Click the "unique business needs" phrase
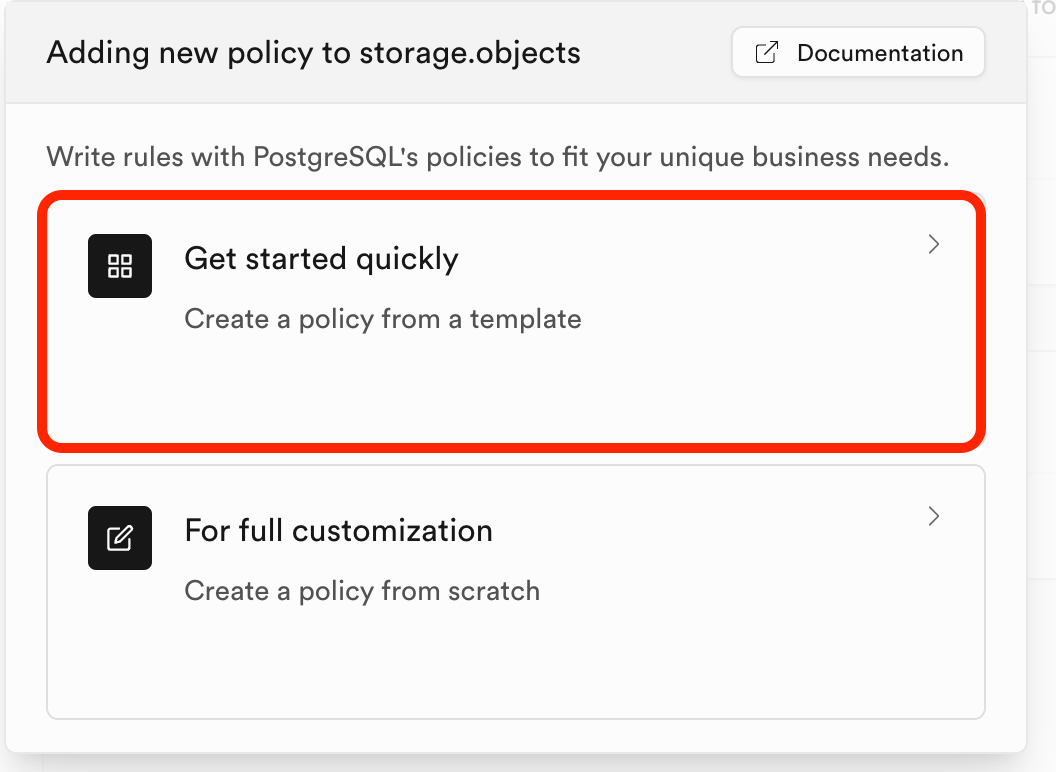 point(806,157)
